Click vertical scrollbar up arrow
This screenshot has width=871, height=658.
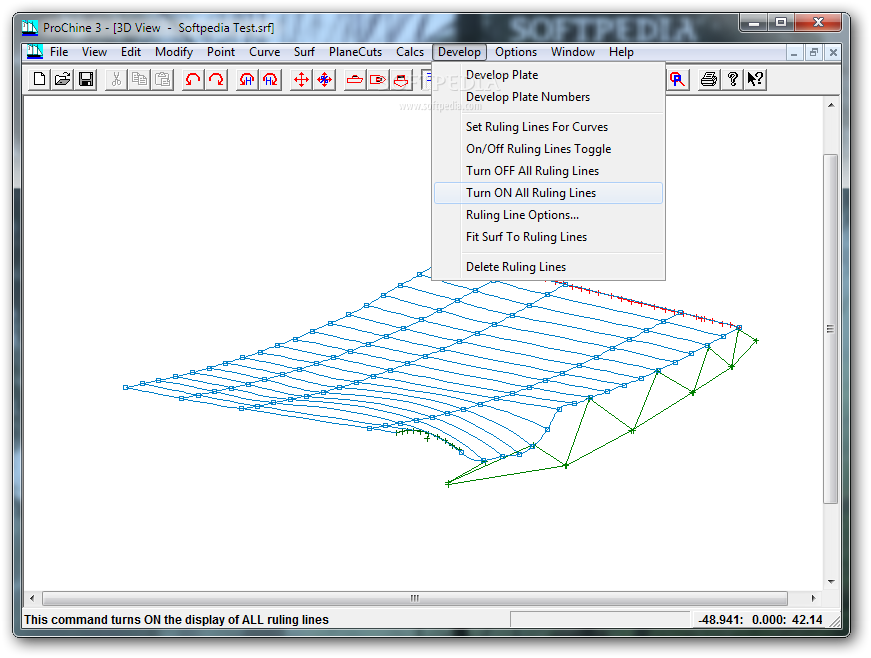coord(831,105)
